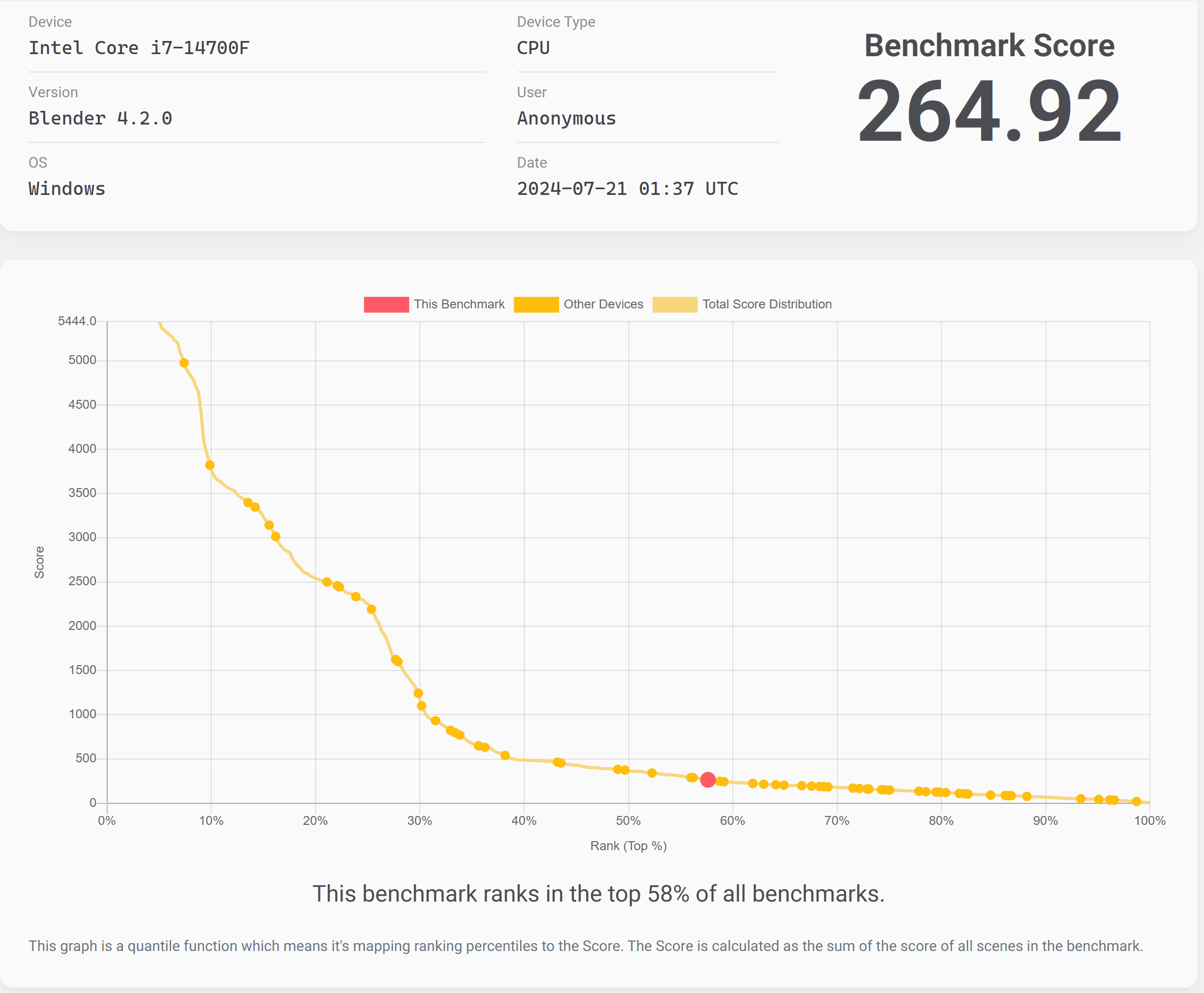
Task: Select the topmost orange point near score 5000
Action: point(184,363)
